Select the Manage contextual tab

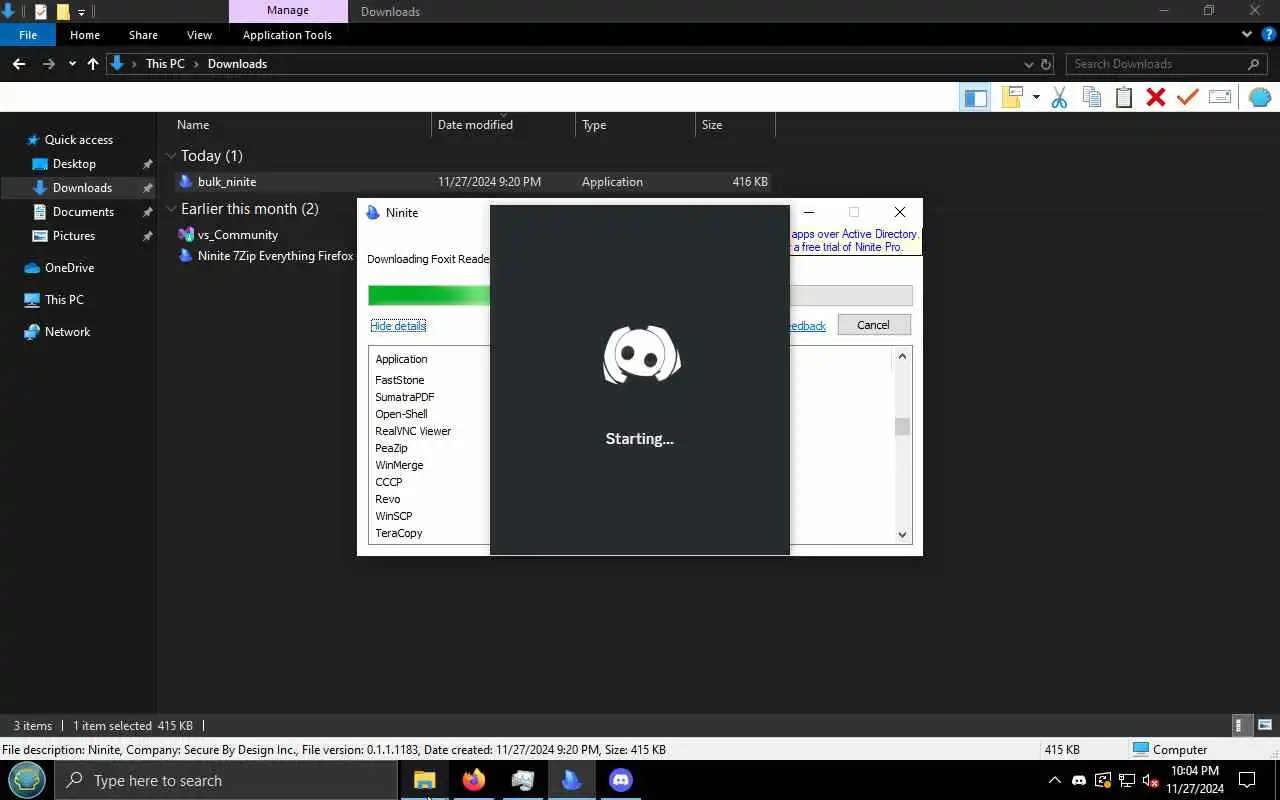[x=288, y=11]
